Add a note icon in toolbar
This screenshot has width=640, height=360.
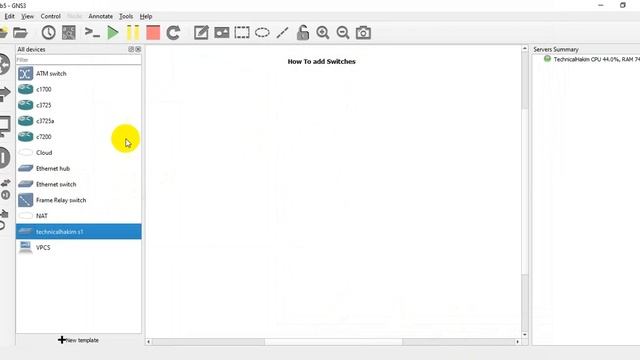coord(201,33)
